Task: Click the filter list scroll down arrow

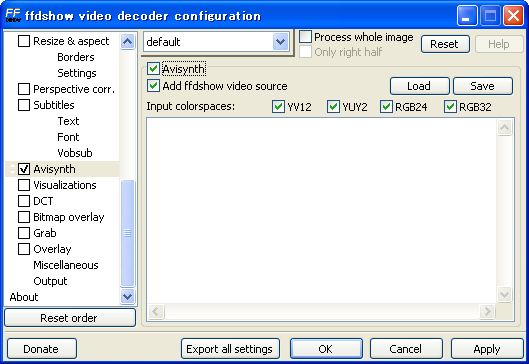Action: pos(127,297)
